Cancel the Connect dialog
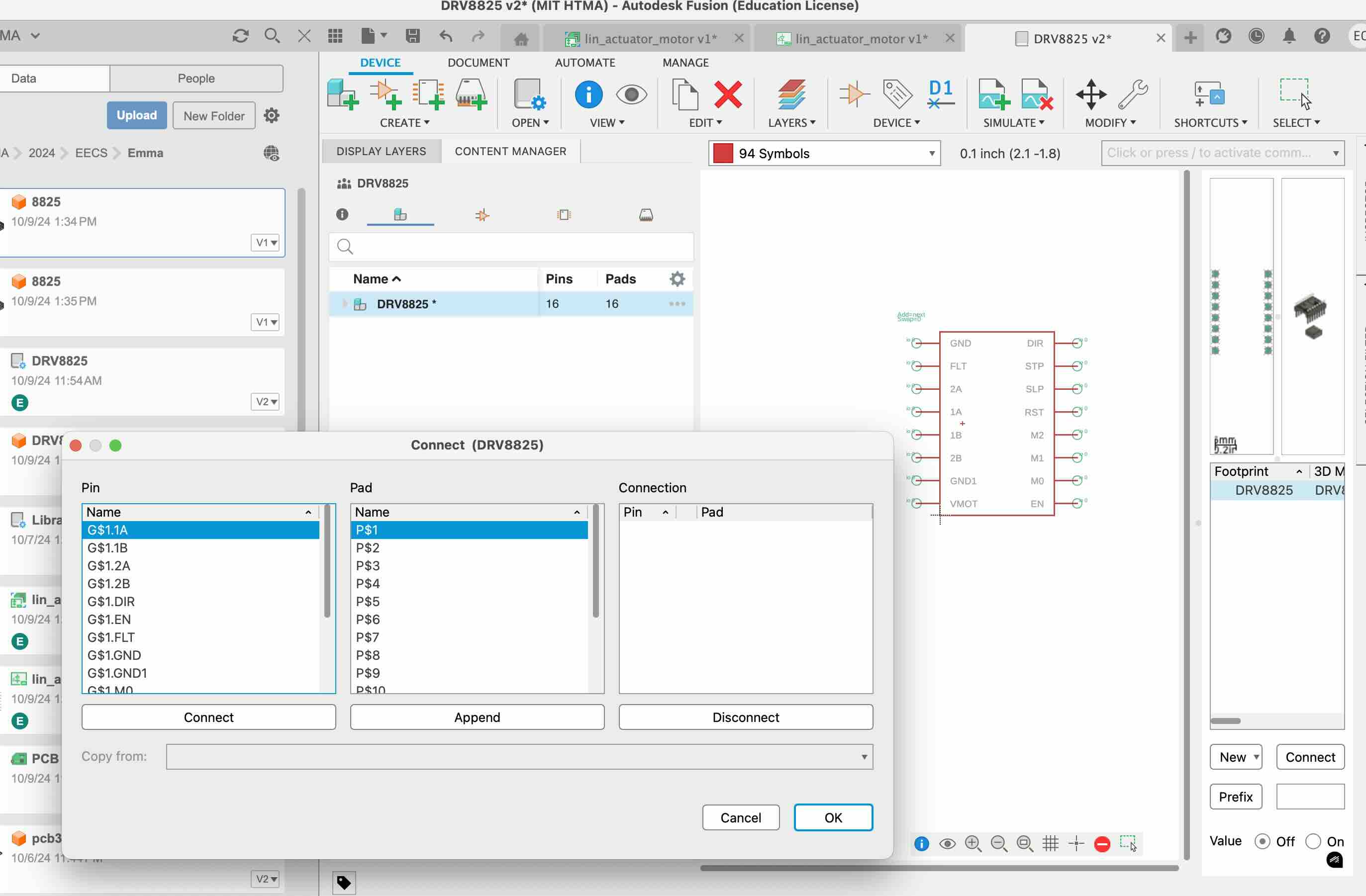Image resolution: width=1366 pixels, height=896 pixels. click(x=740, y=817)
